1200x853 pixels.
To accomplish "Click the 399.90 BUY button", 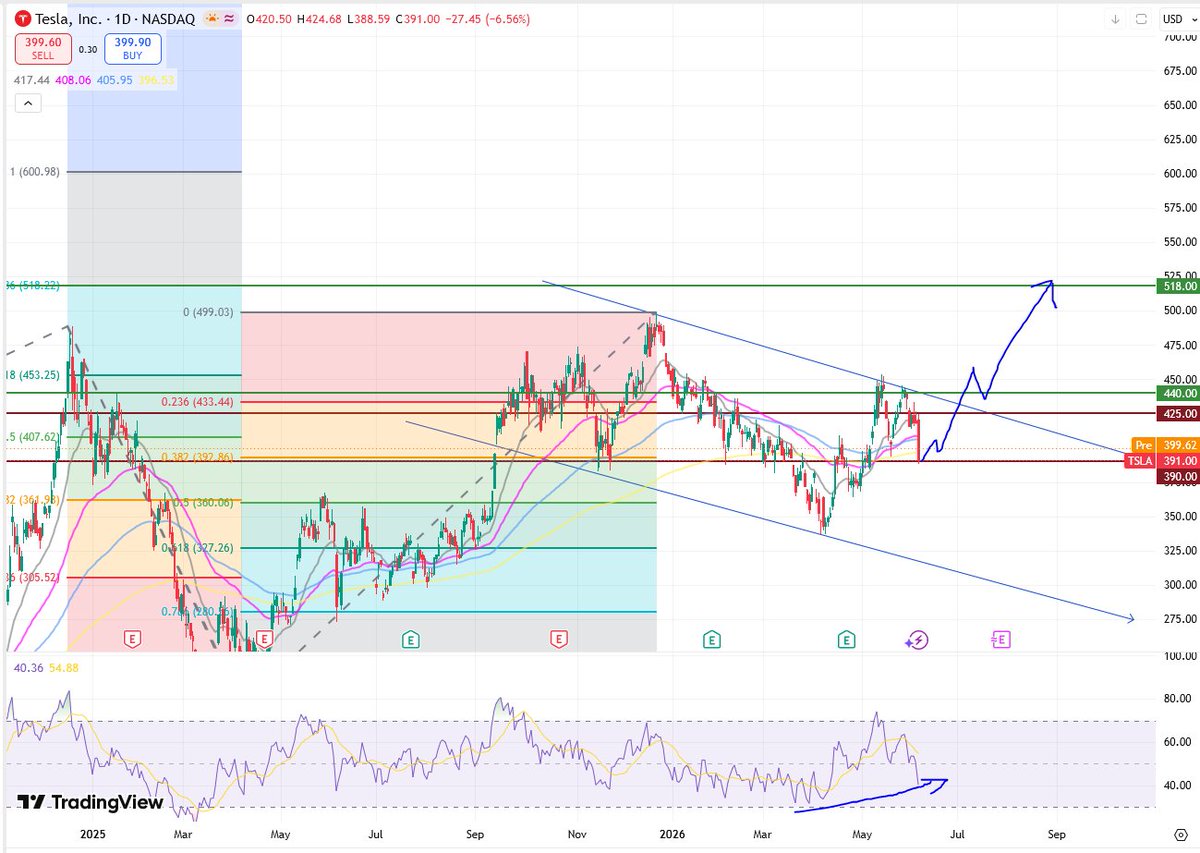I will point(133,49).
